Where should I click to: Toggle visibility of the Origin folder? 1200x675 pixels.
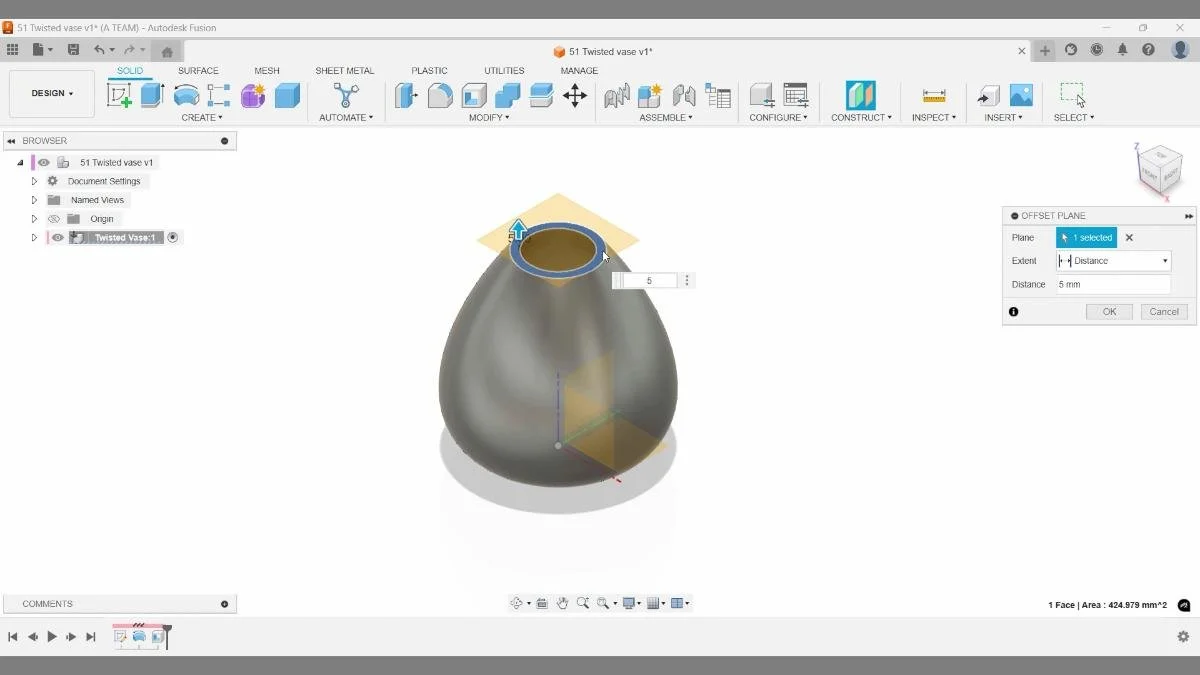point(55,219)
